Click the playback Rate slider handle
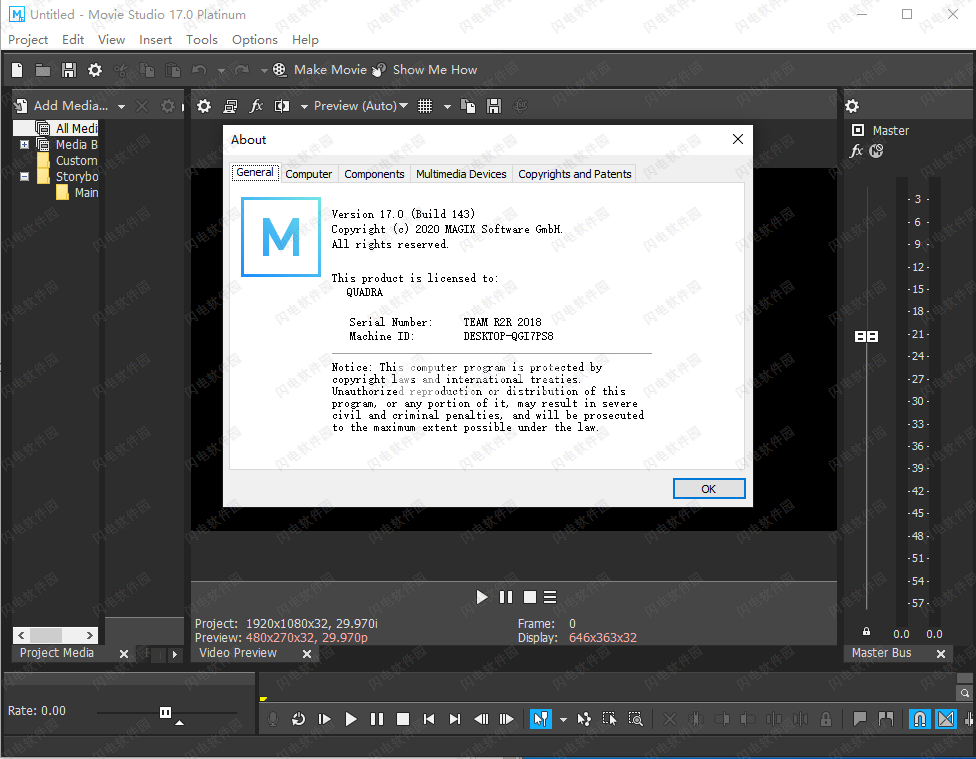 pos(165,712)
